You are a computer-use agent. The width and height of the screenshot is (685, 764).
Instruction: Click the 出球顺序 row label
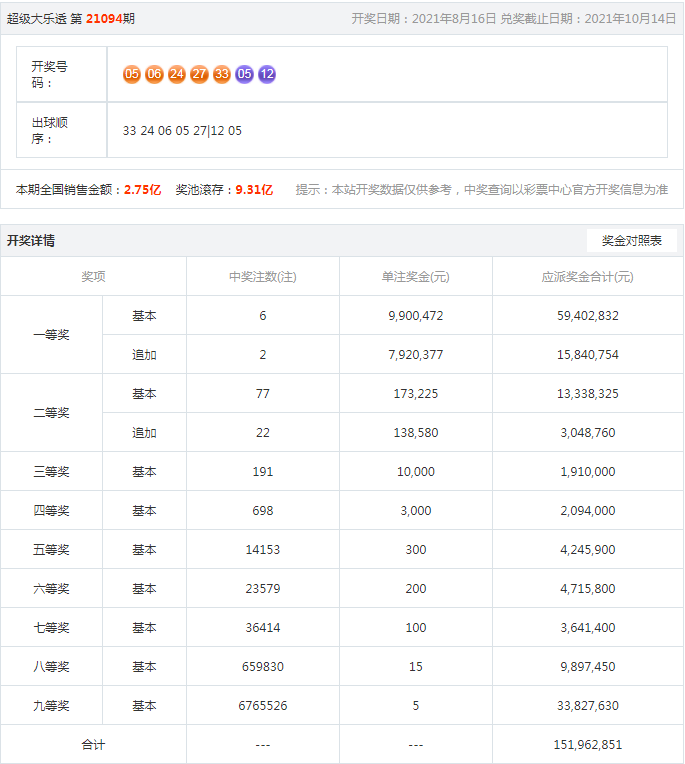(x=50, y=130)
